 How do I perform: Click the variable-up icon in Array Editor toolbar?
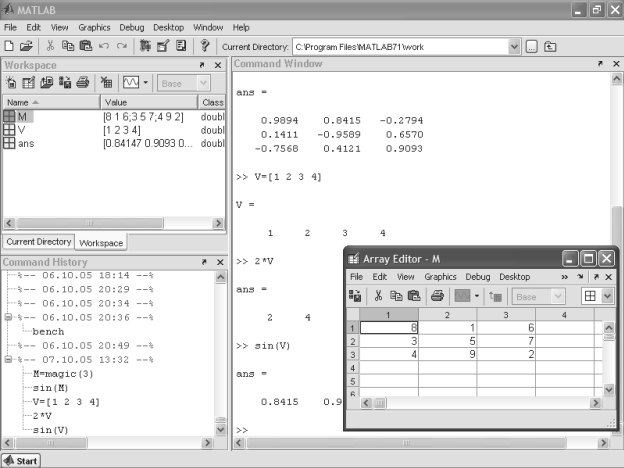pyautogui.click(x=495, y=296)
